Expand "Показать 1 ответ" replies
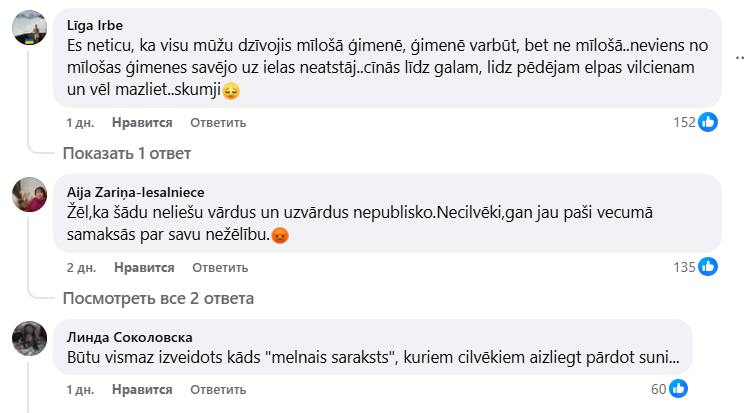Viewport: 746px width, 413px height. [x=126, y=154]
